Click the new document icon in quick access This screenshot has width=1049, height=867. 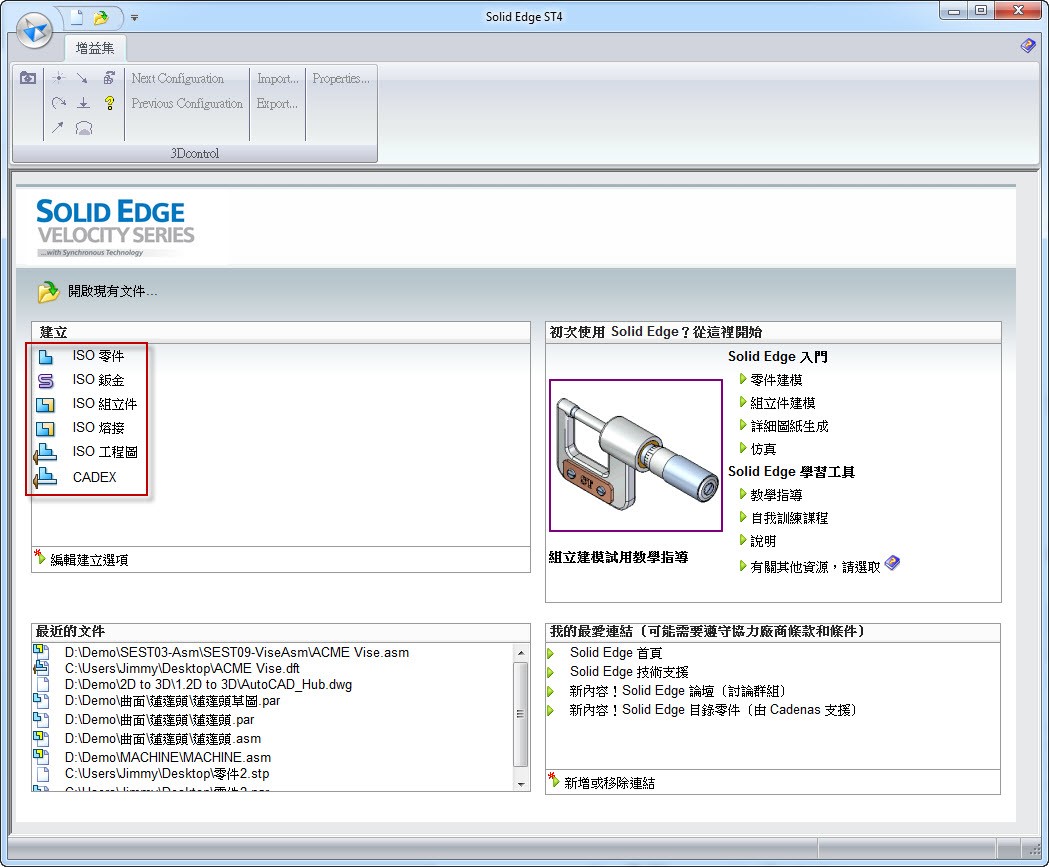tap(78, 17)
